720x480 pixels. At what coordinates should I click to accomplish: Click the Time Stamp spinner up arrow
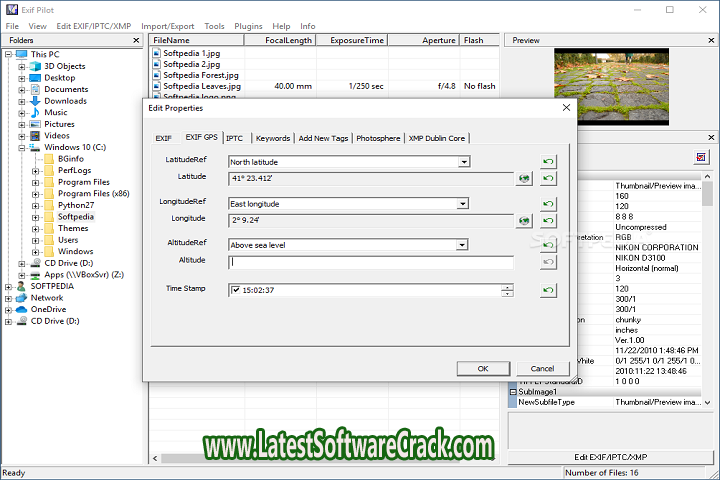pyautogui.click(x=508, y=288)
